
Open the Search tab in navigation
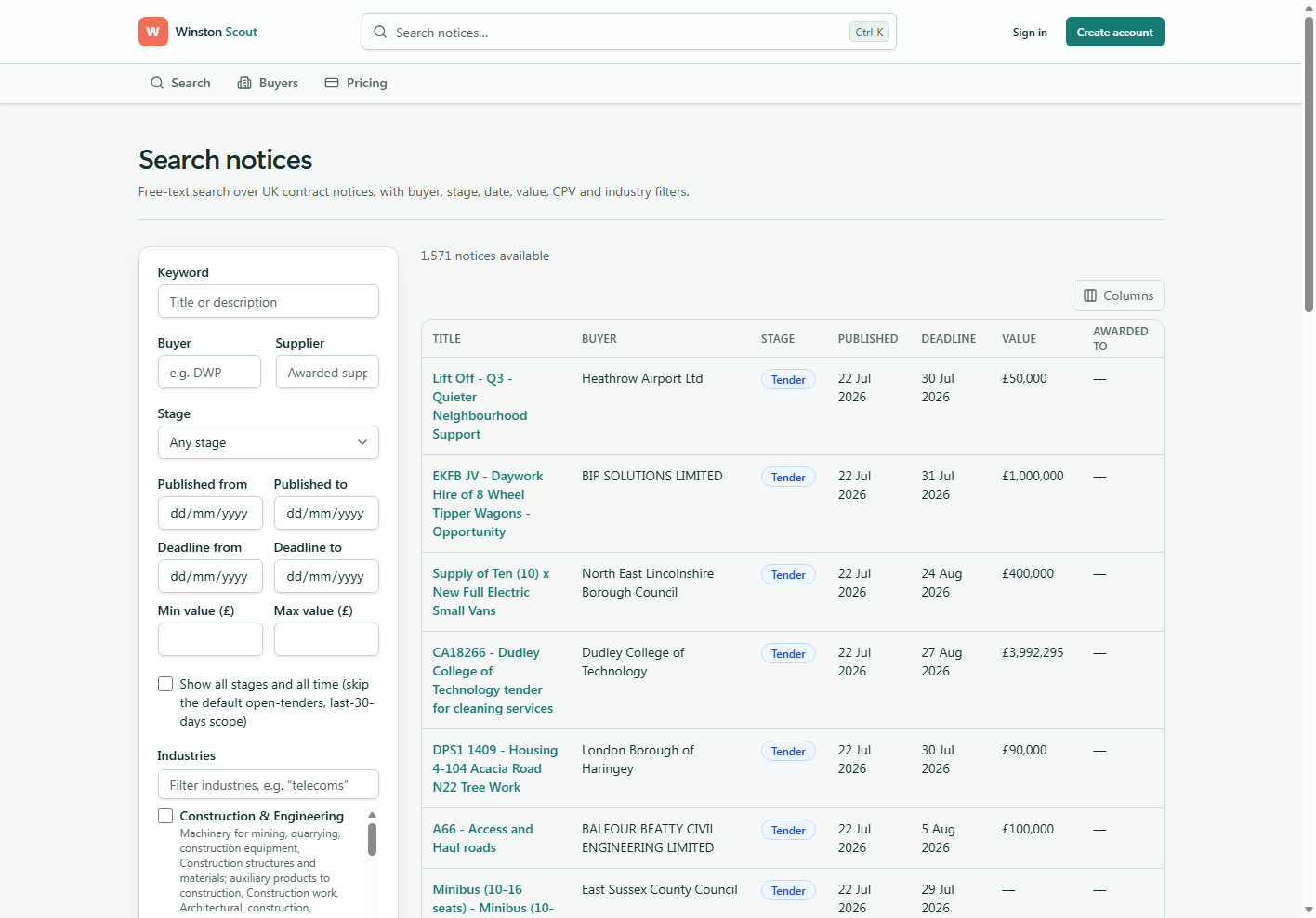[180, 83]
